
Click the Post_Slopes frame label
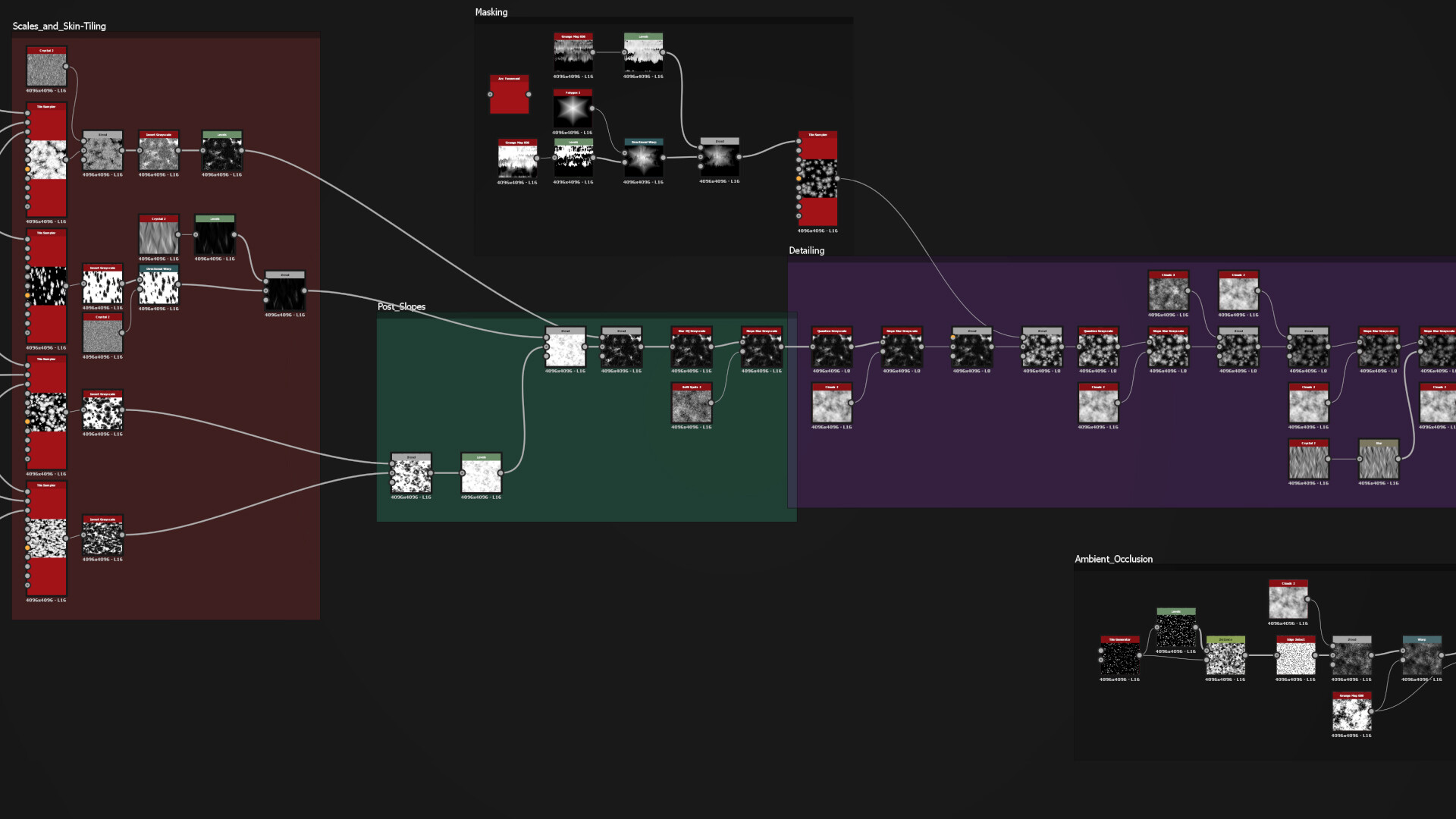click(x=401, y=306)
